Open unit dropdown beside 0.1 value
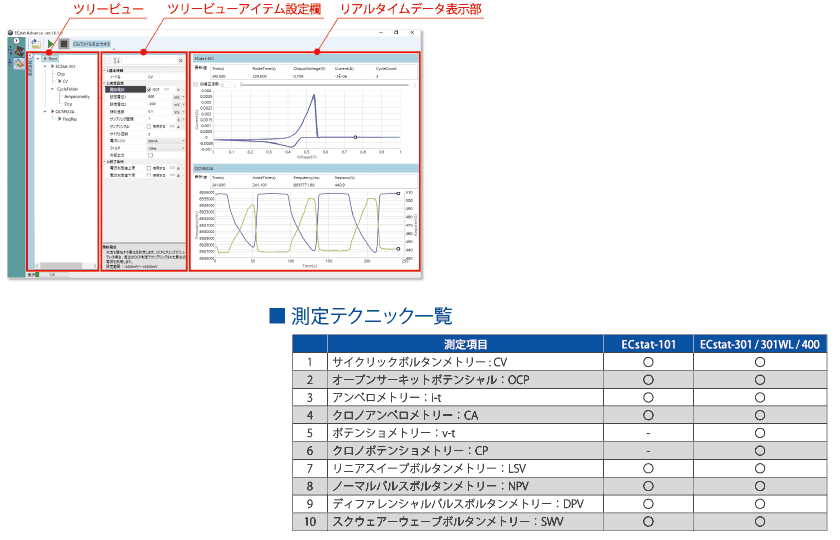Viewport: 840px width, 540px height. 178,112
